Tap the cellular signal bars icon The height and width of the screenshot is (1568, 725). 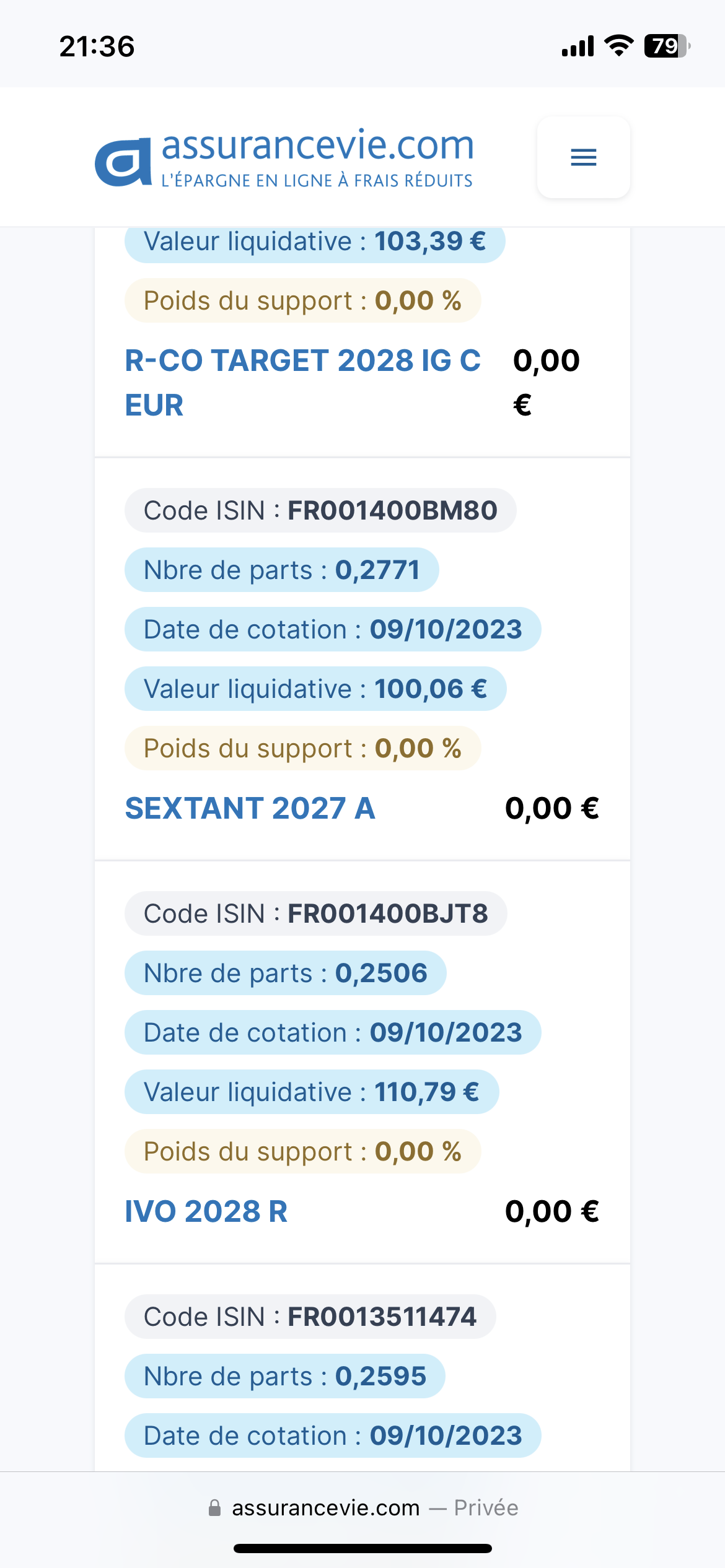coord(578,46)
